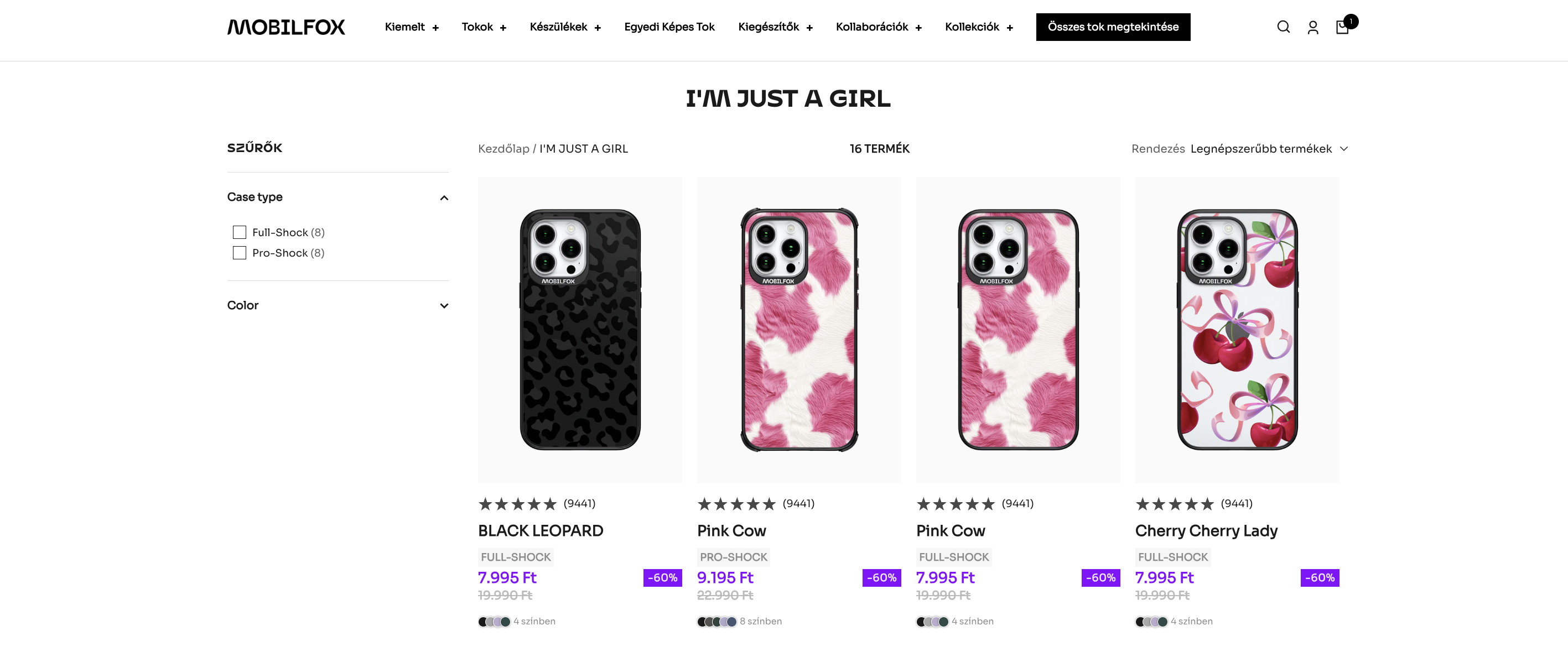Open the shopping cart icon
The height and width of the screenshot is (657, 1568).
(x=1342, y=28)
